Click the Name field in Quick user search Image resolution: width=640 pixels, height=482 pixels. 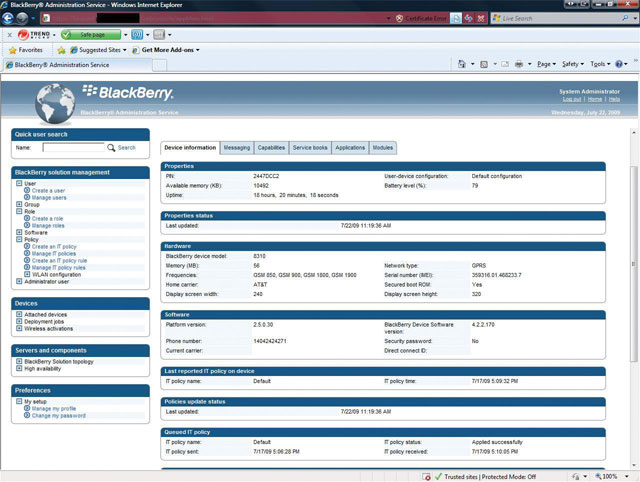(x=73, y=147)
